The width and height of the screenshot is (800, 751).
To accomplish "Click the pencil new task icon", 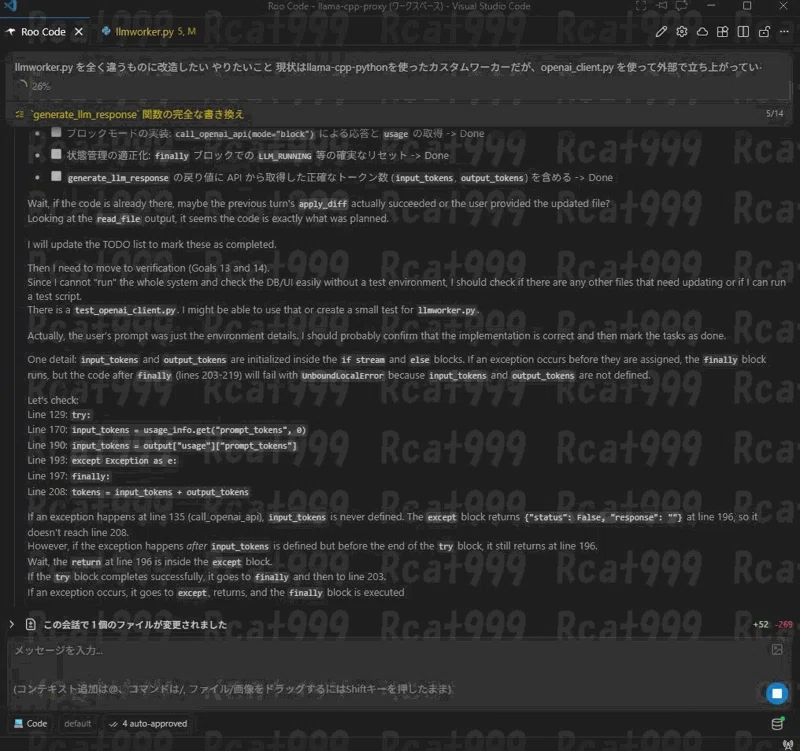I will click(661, 32).
